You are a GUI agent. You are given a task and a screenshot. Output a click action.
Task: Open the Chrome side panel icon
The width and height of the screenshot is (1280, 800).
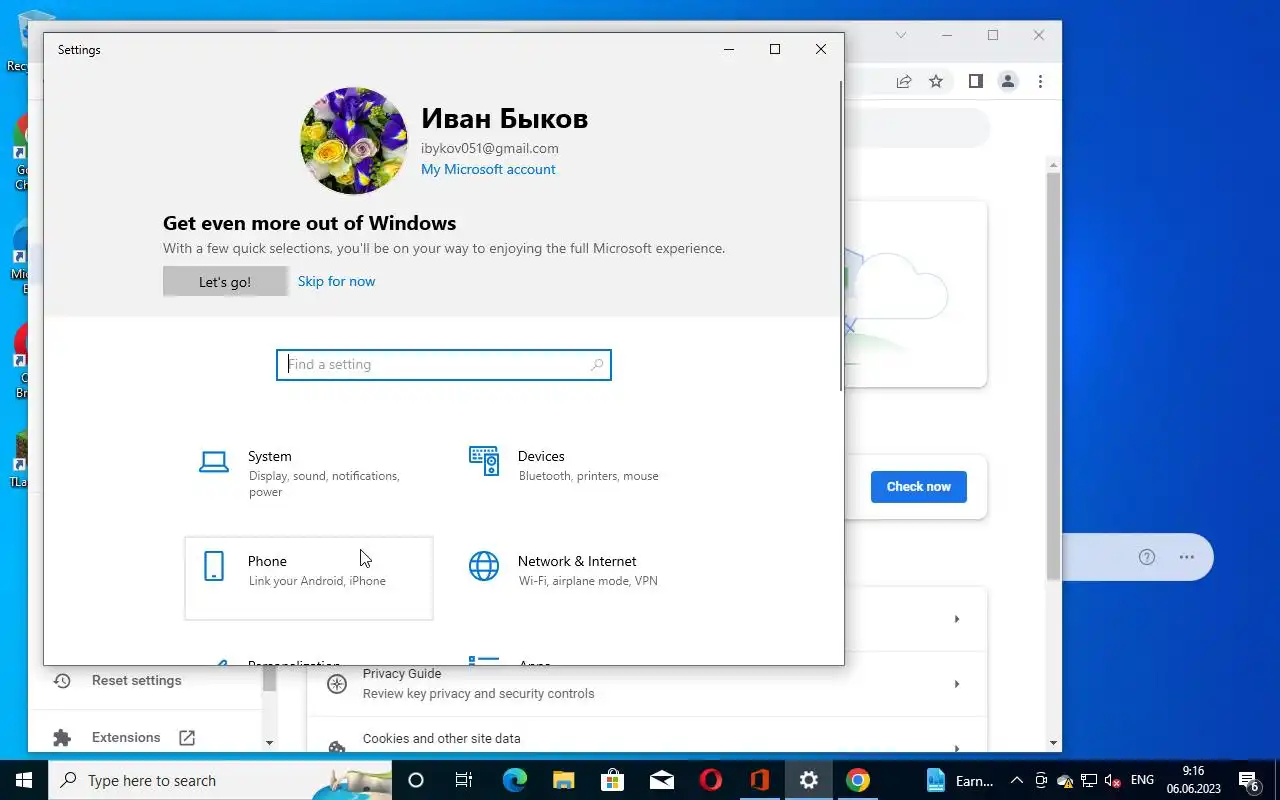976,81
